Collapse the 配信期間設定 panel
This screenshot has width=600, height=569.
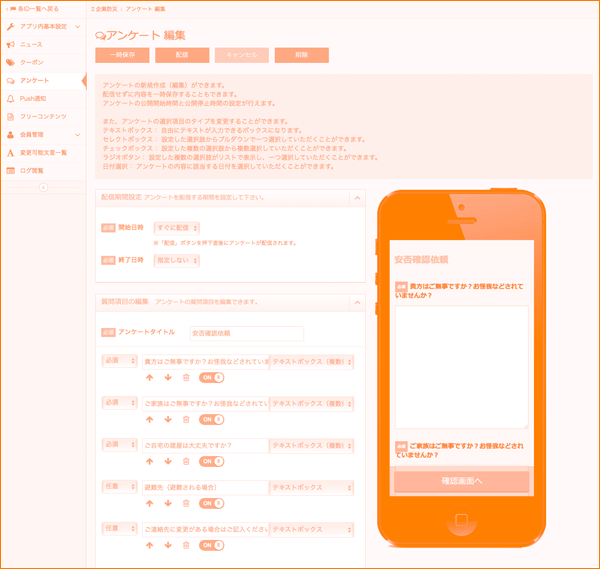click(356, 199)
